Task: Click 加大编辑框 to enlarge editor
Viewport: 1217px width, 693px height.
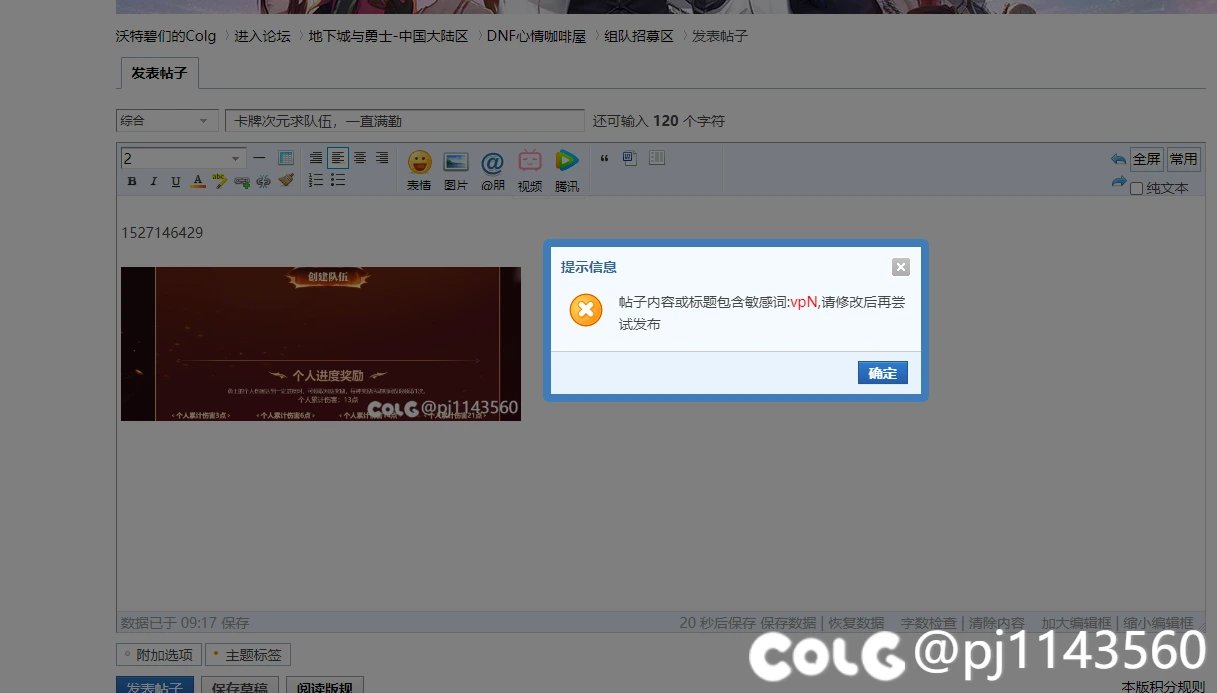Action: 1076,623
